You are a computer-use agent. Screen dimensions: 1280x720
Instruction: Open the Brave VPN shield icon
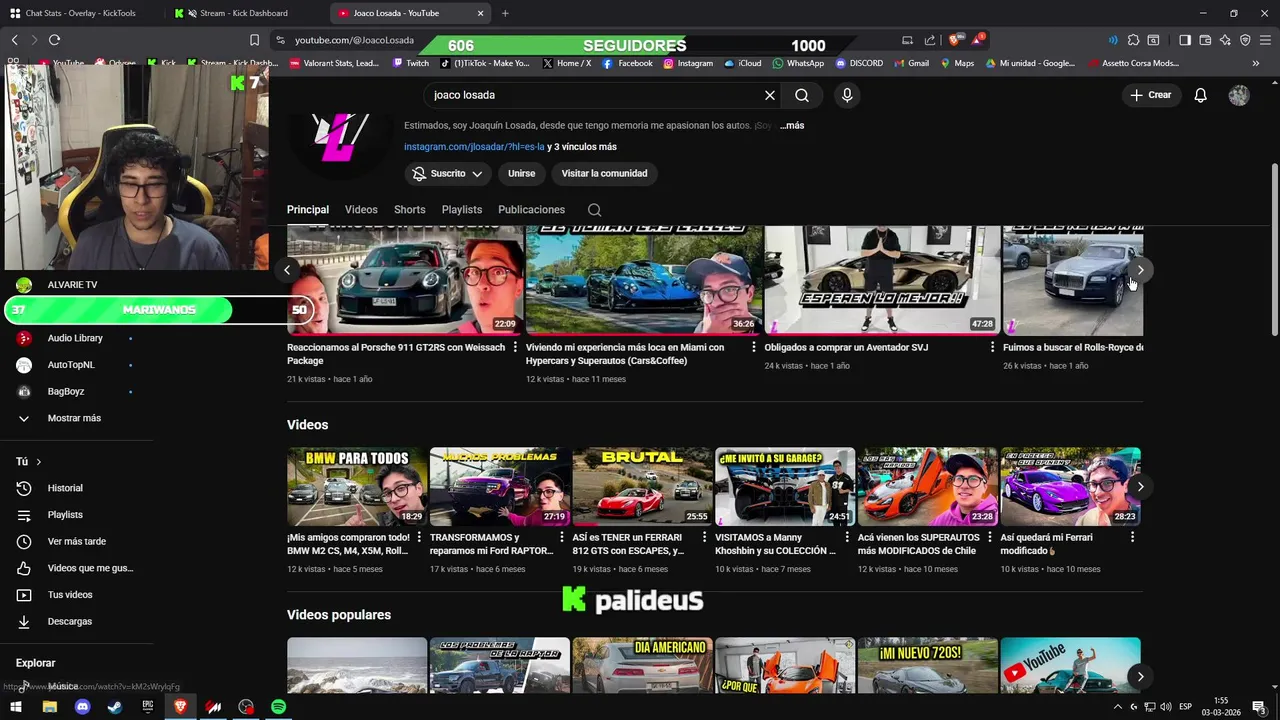tap(1245, 40)
